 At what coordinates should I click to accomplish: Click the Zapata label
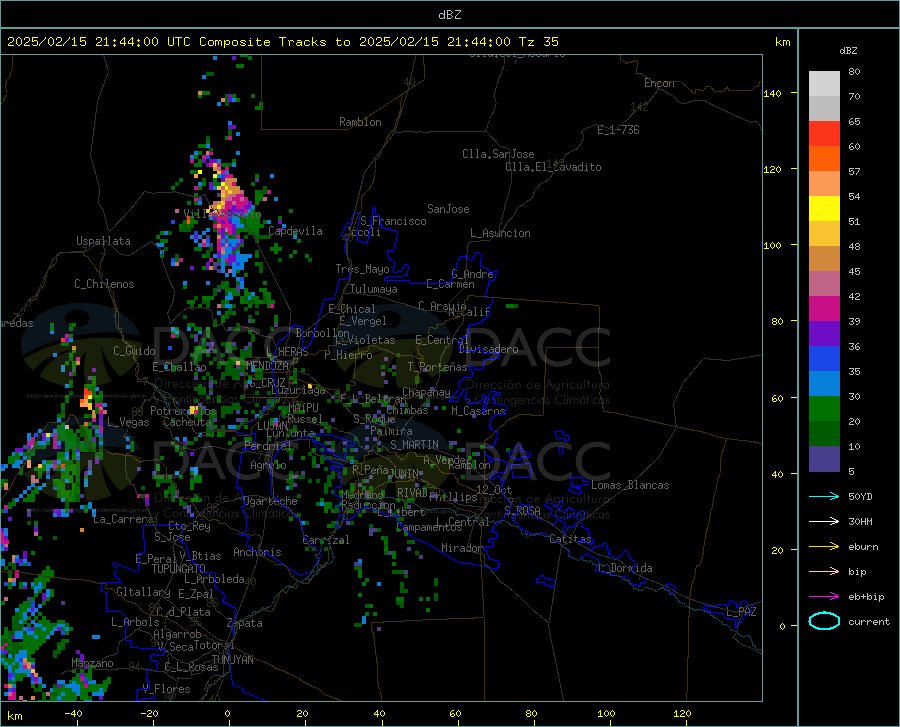pos(245,623)
